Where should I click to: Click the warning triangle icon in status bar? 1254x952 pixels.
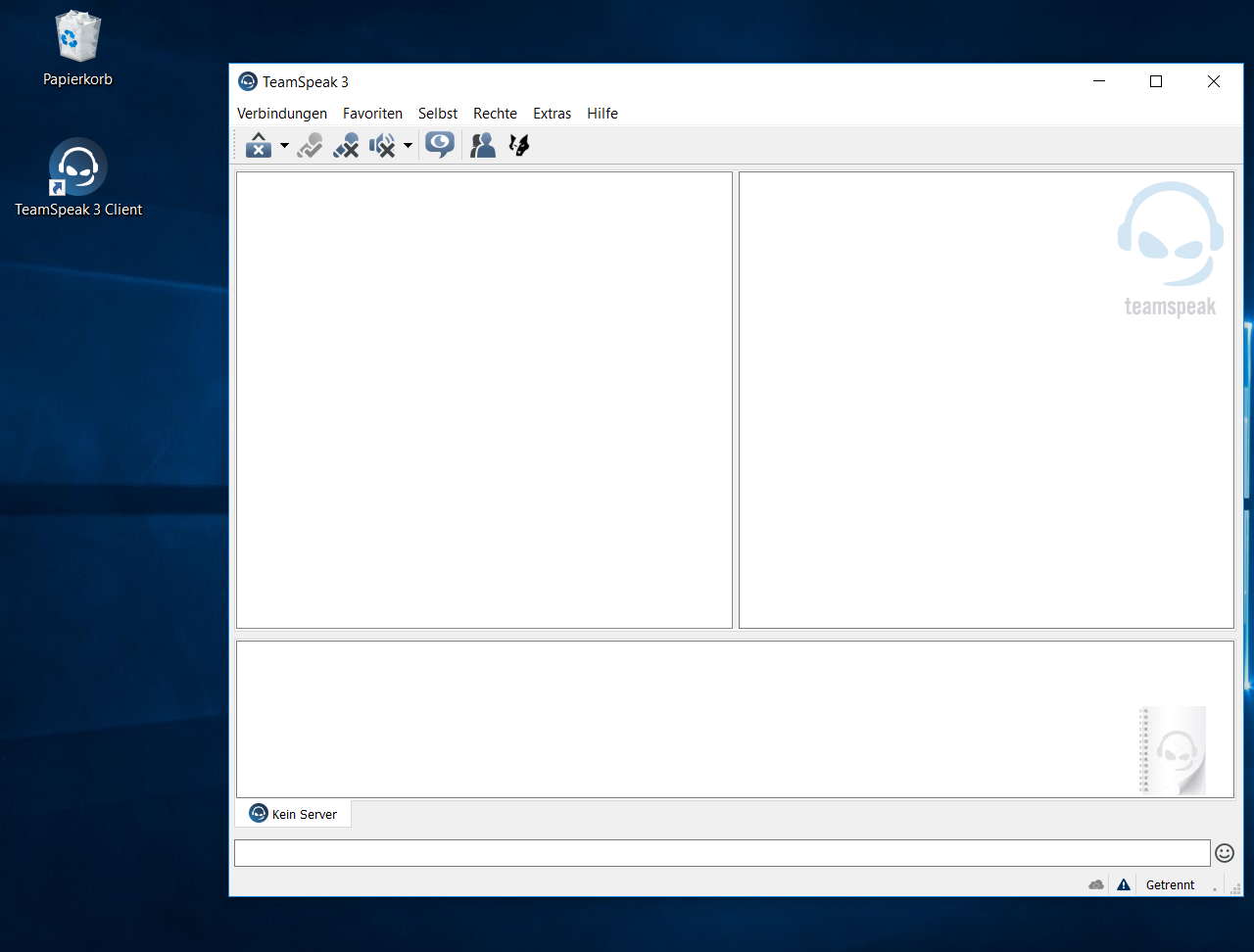pyautogui.click(x=1124, y=885)
